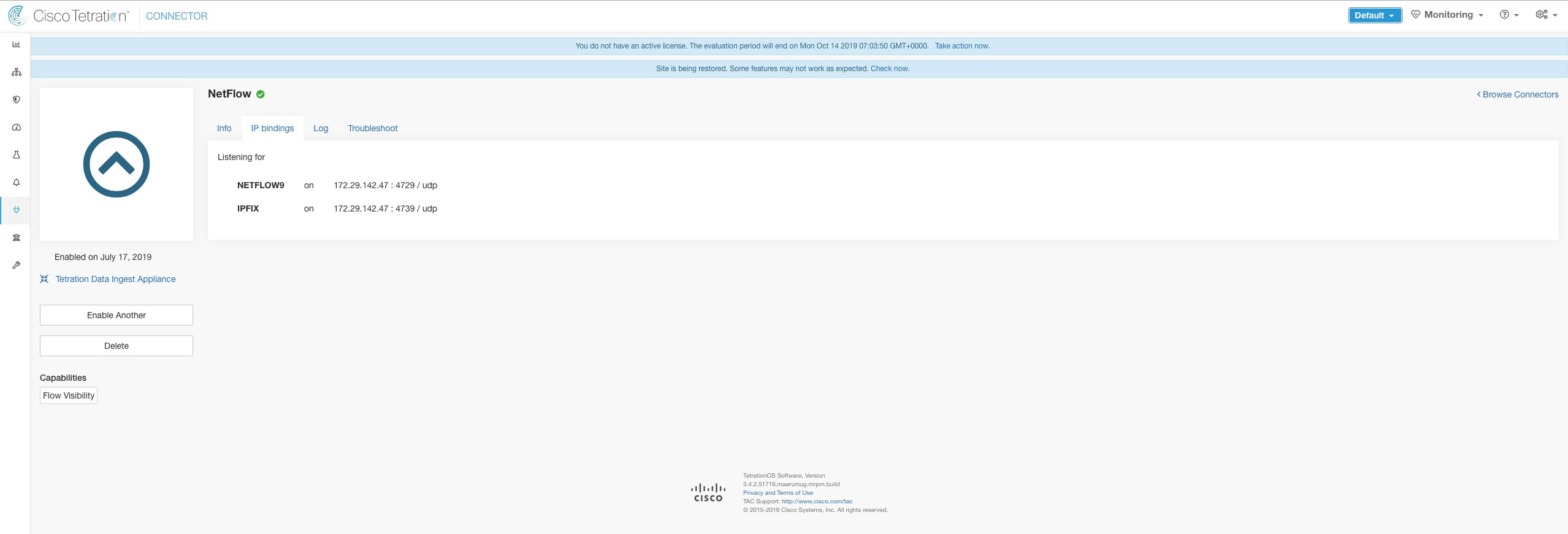Select the IP bindings tab

point(272,128)
